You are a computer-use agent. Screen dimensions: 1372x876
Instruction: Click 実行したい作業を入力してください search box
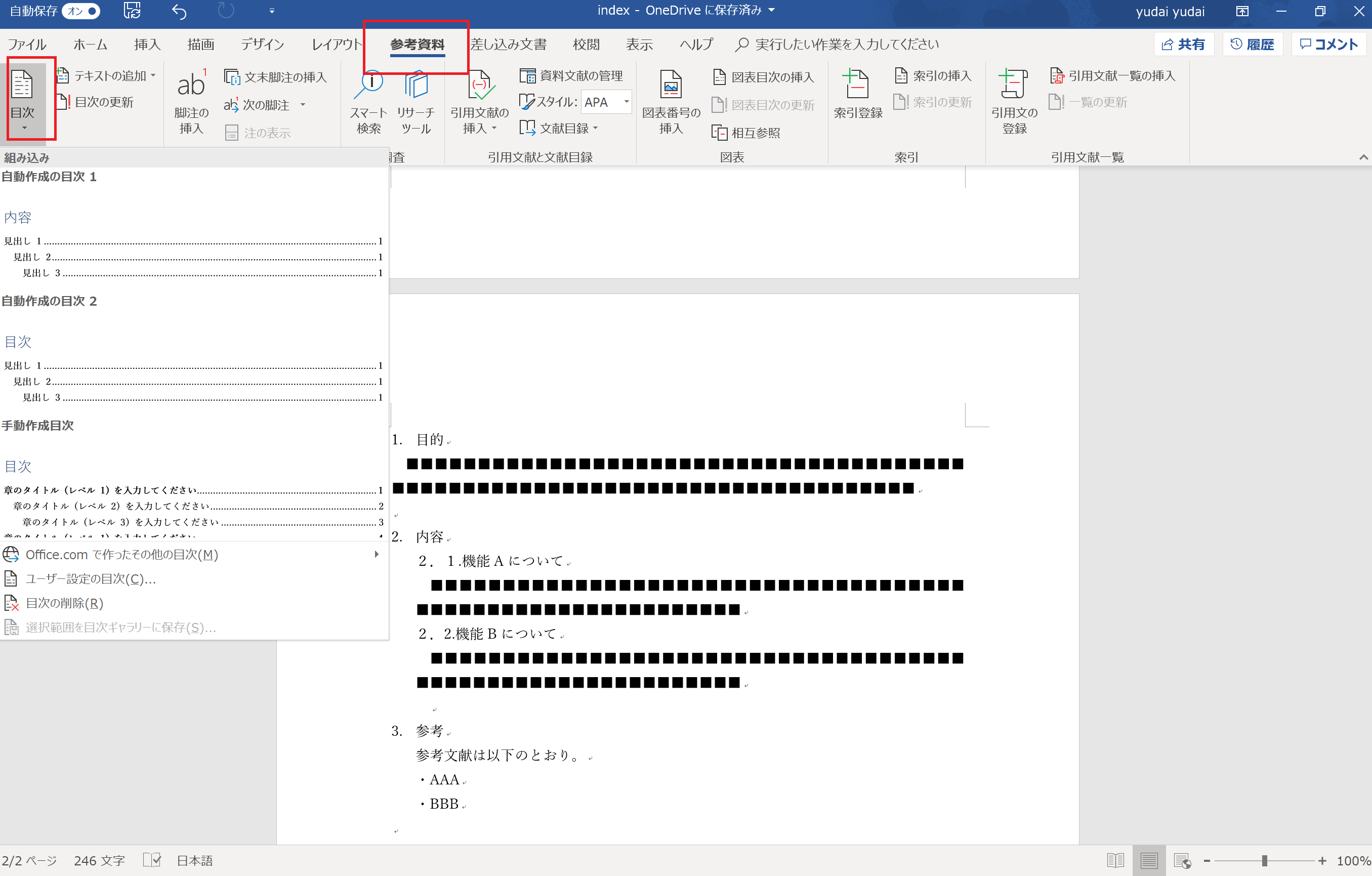(x=838, y=45)
